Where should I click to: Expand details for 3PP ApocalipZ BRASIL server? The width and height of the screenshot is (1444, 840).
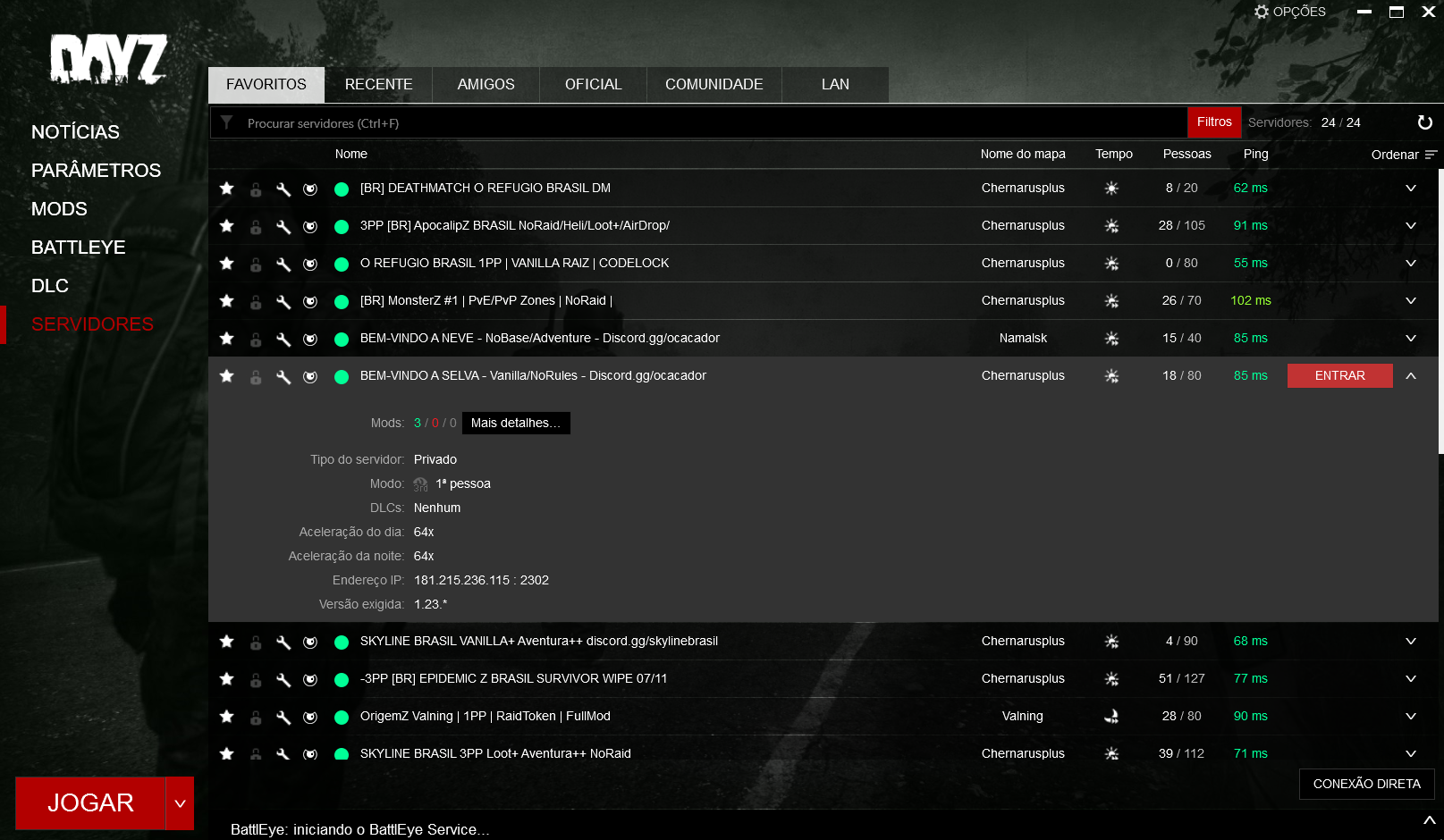click(x=1411, y=226)
